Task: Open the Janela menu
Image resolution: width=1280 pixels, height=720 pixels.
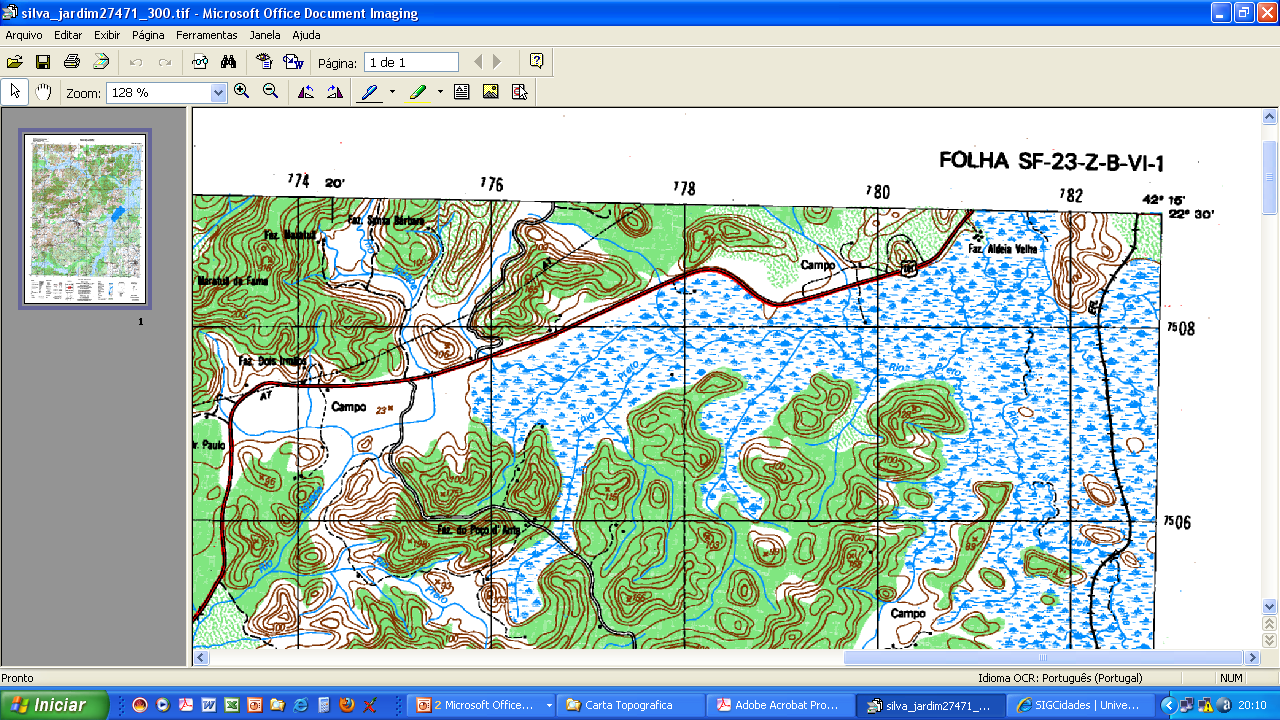Action: click(x=265, y=35)
